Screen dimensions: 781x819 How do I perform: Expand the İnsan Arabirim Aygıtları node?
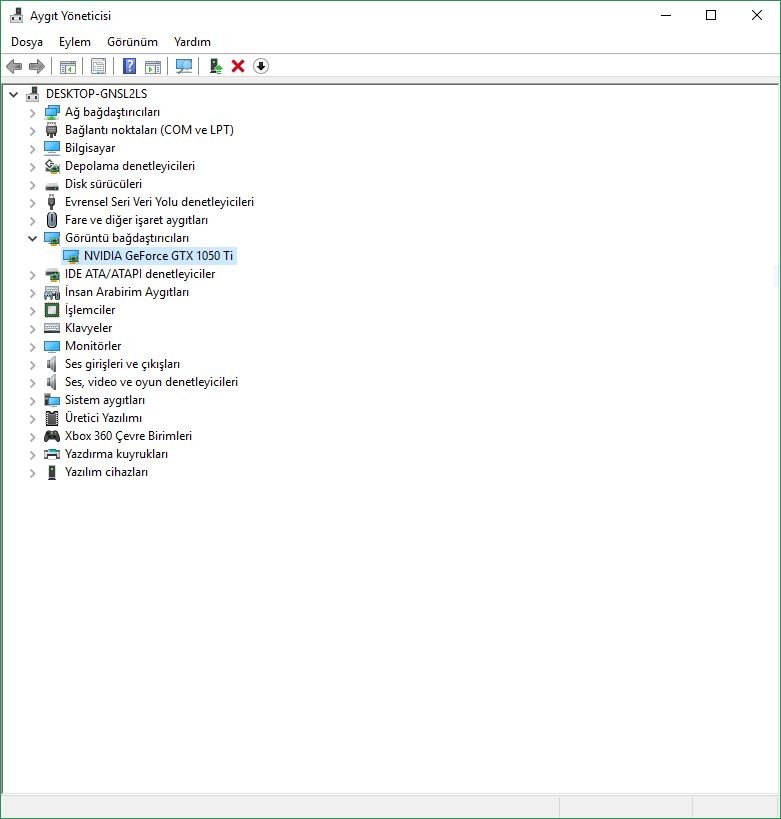[33, 292]
